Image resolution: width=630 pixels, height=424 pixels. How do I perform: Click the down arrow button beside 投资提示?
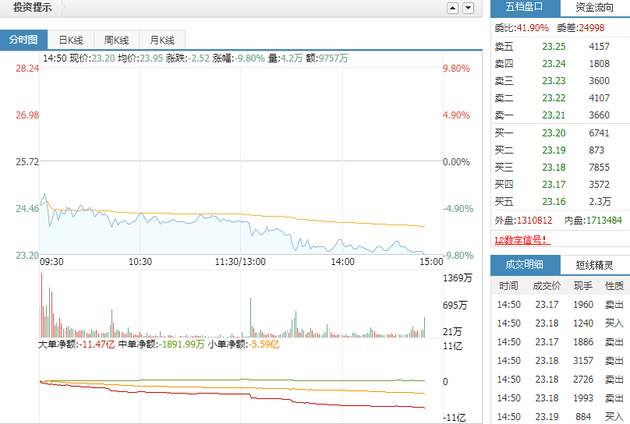[x=468, y=8]
